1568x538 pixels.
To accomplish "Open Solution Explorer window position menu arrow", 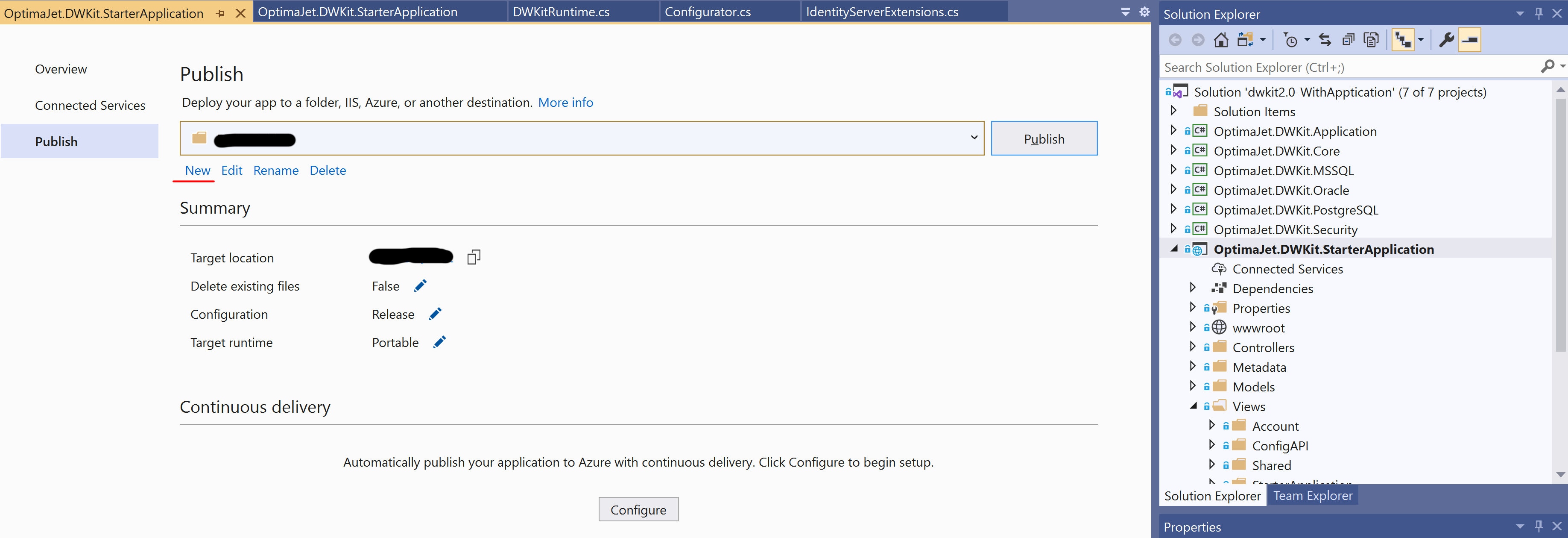I will click(x=1519, y=13).
